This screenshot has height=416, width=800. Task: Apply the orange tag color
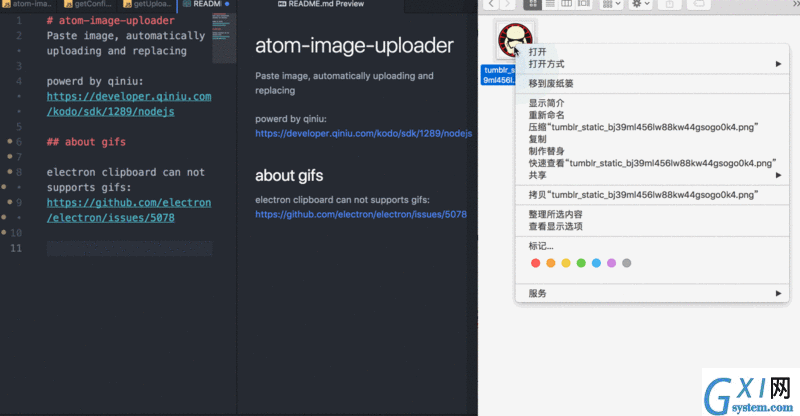[x=551, y=263]
